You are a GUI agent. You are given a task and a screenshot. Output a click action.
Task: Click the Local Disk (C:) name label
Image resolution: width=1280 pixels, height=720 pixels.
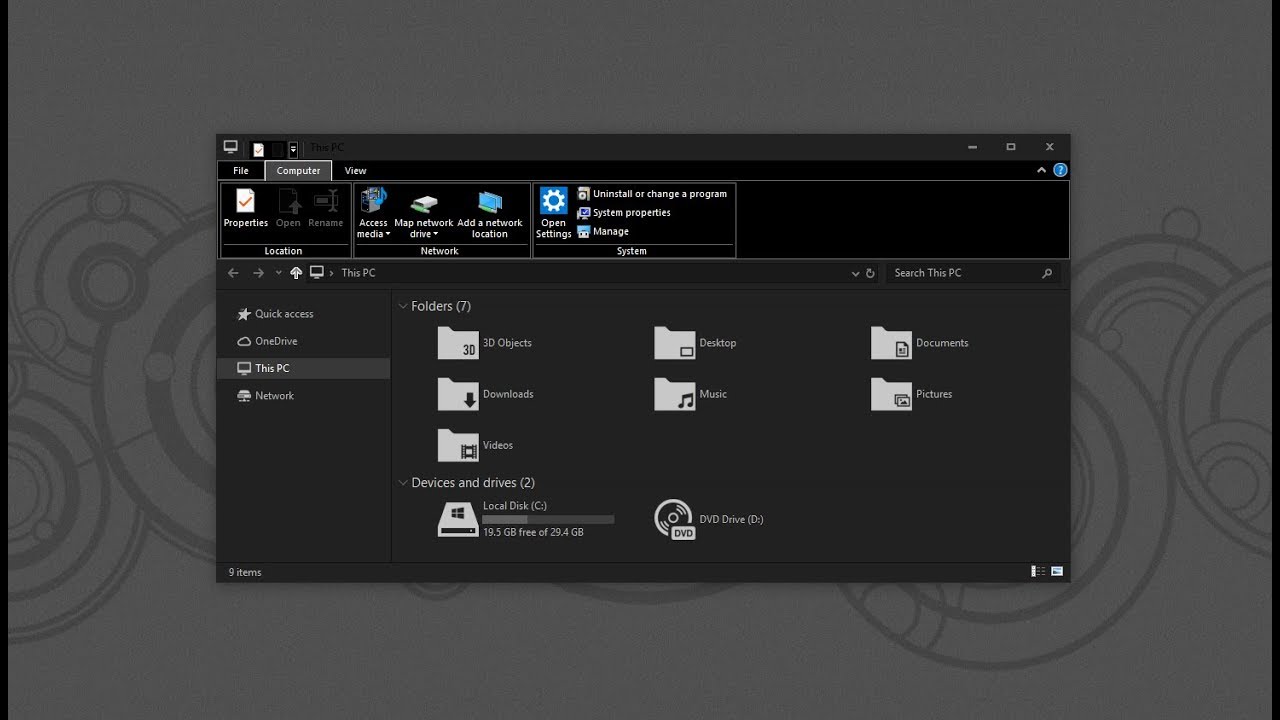[515, 506]
